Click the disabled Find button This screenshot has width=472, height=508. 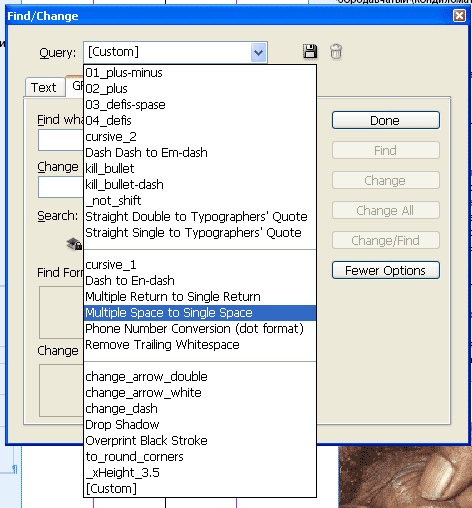tap(386, 150)
